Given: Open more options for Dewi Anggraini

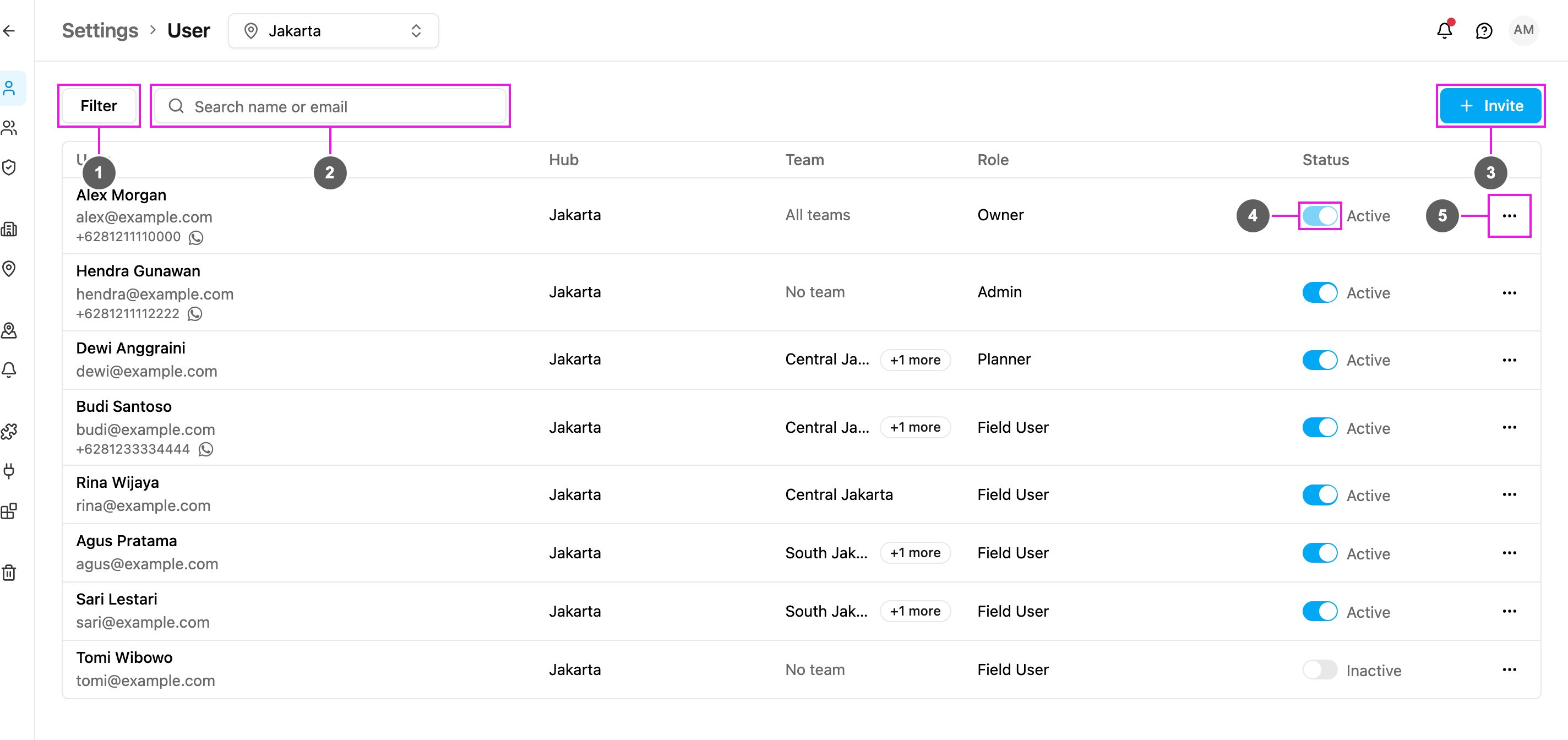Looking at the screenshot, I should [1509, 360].
